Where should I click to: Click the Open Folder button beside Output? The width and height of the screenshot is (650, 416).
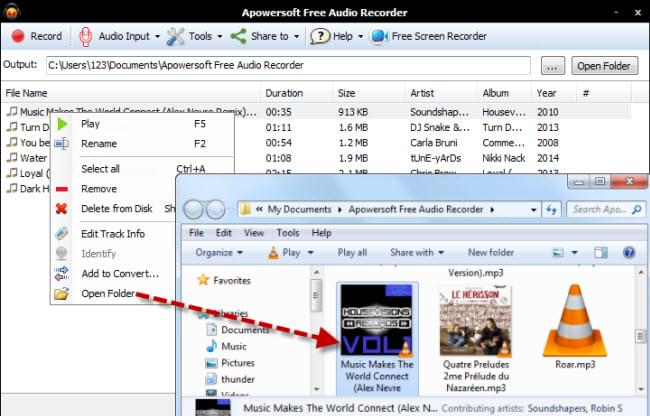click(604, 66)
